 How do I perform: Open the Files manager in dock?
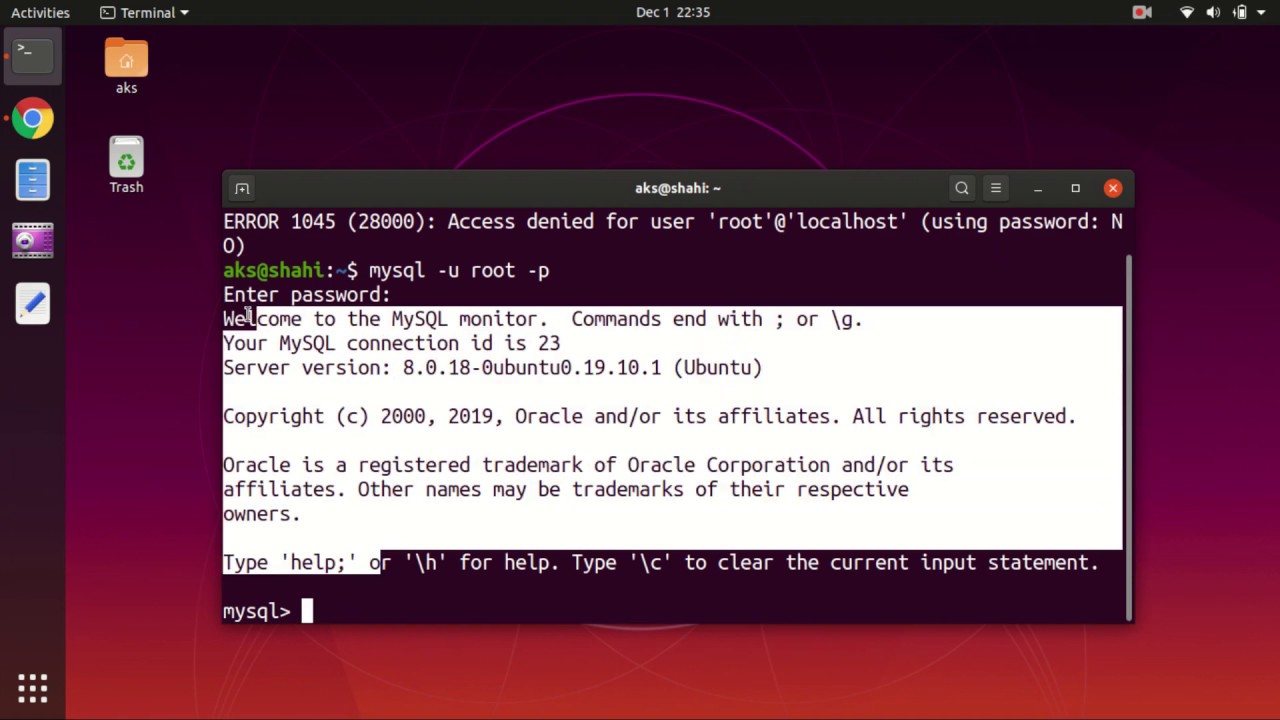32,181
